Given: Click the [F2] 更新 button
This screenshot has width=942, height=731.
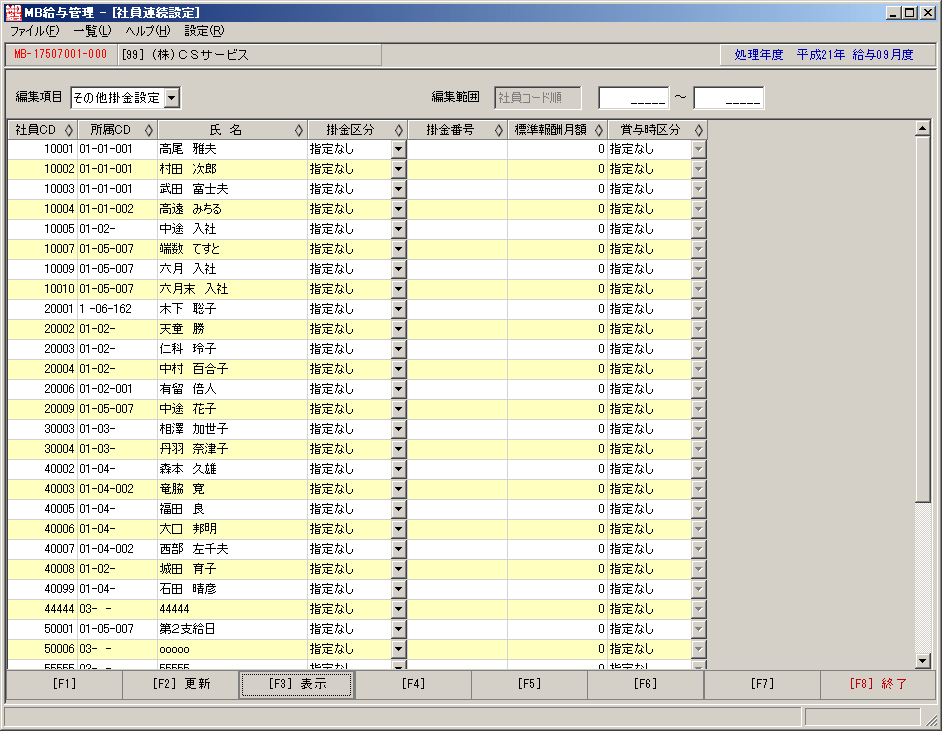Looking at the screenshot, I should coord(181,684).
